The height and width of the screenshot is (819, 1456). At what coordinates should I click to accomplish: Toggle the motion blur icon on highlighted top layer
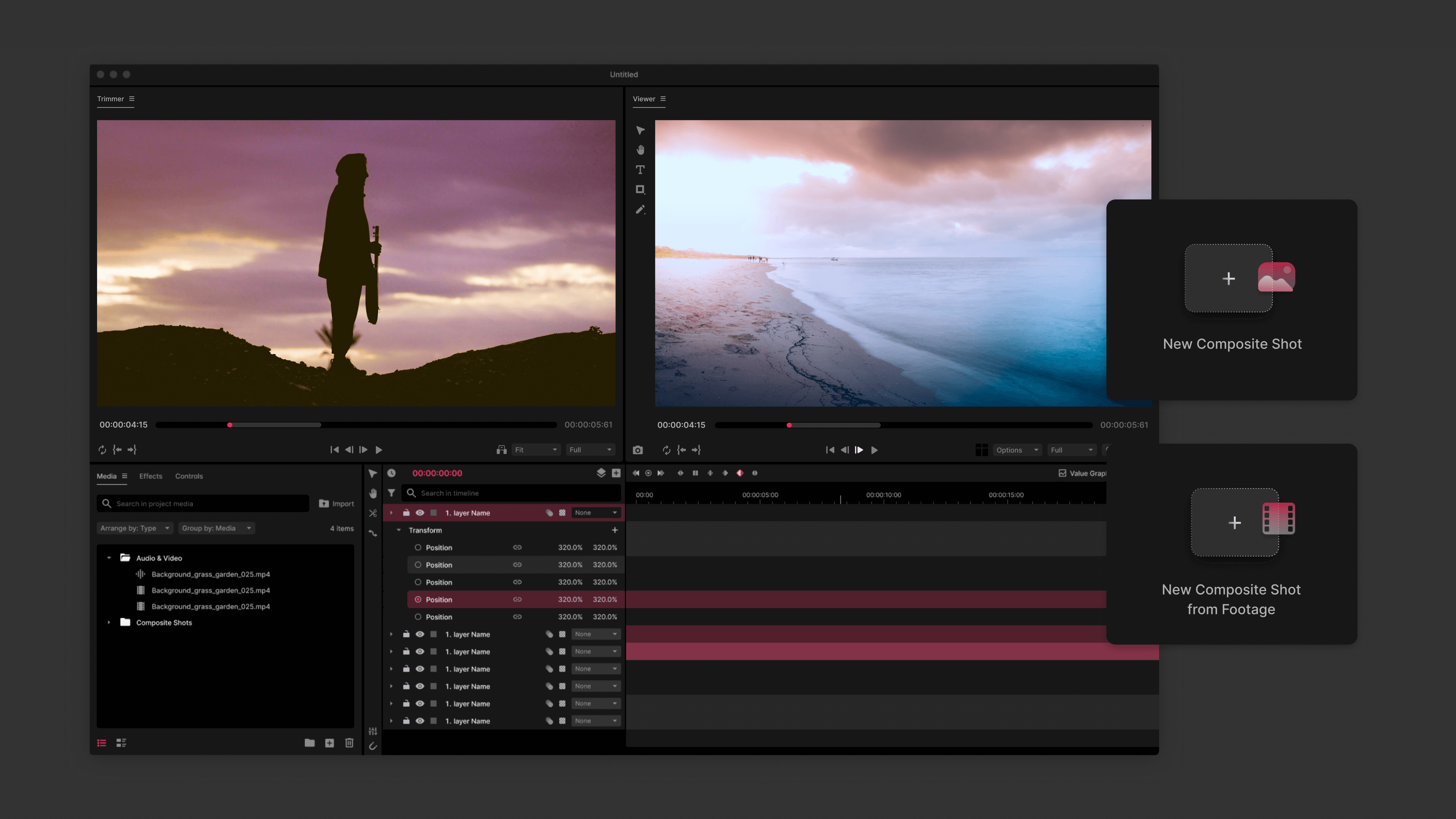click(x=549, y=513)
